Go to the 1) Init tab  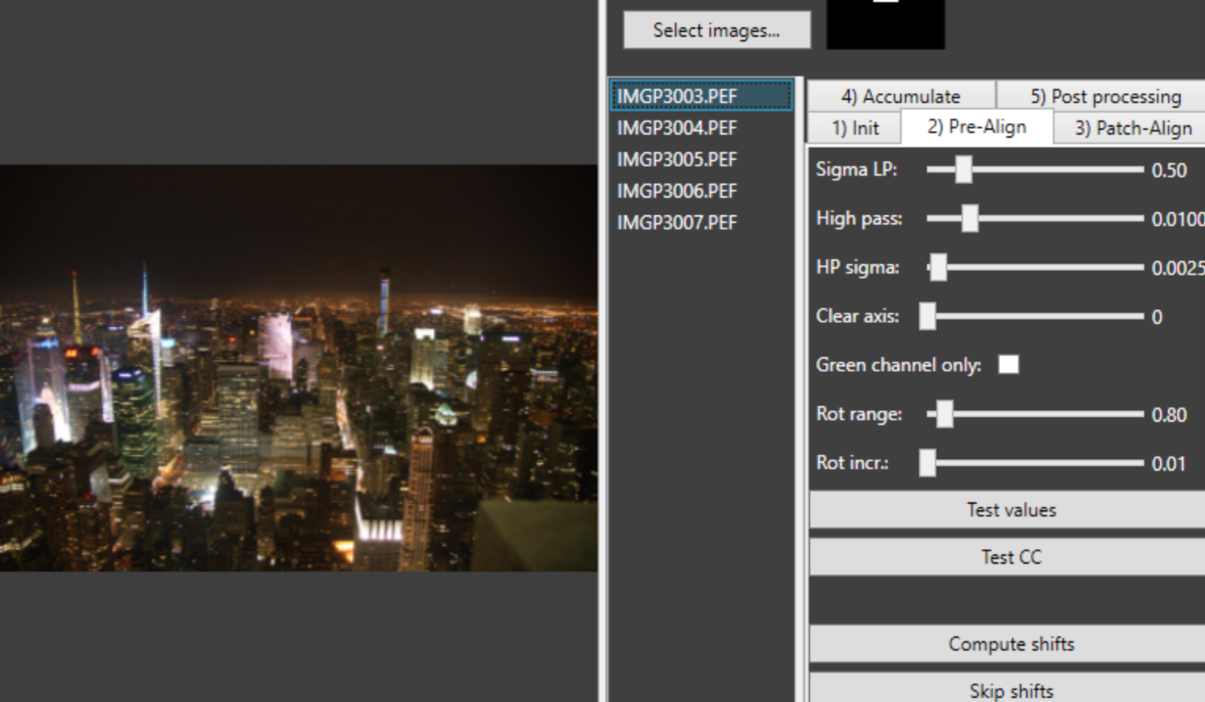click(855, 128)
